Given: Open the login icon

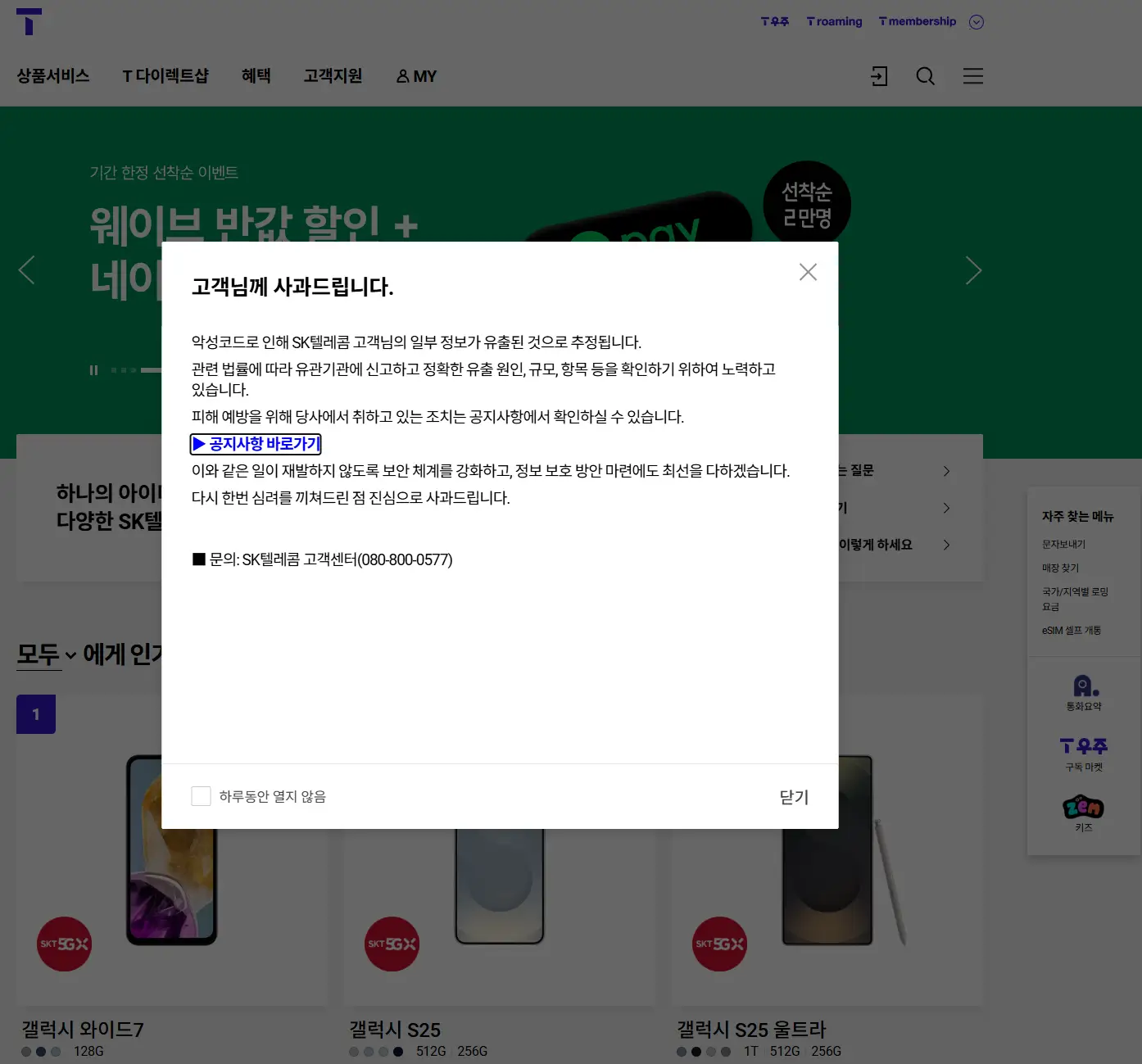Looking at the screenshot, I should 878,76.
